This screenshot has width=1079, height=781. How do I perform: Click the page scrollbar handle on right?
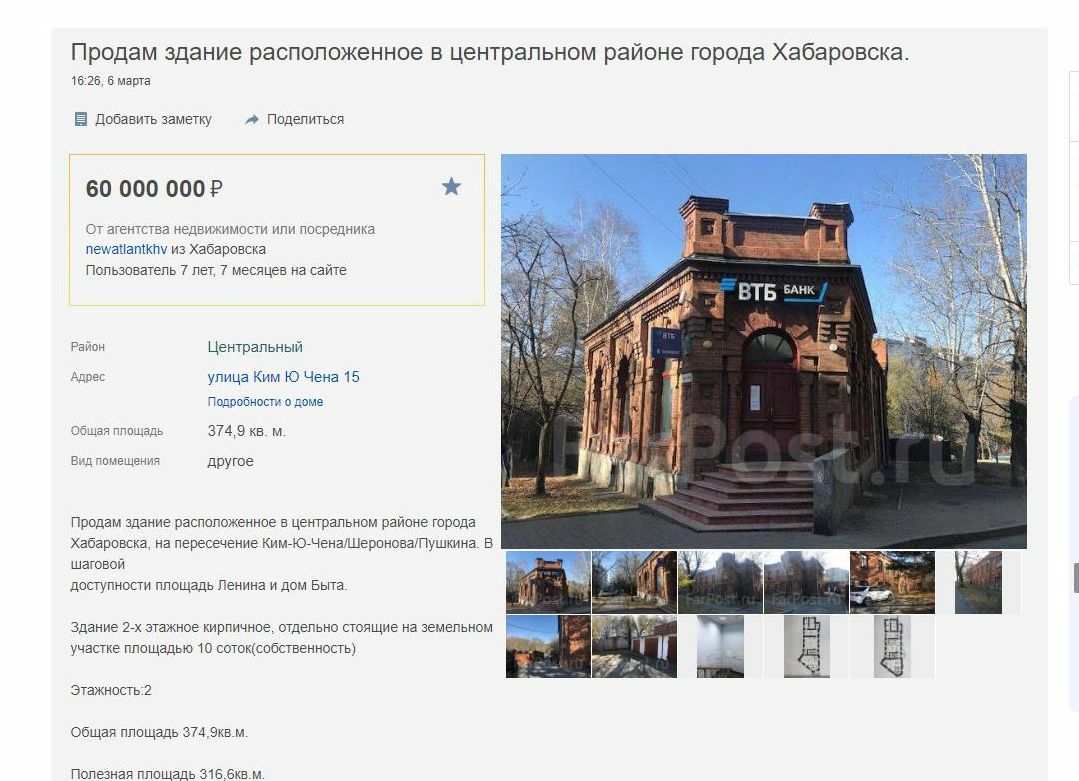coord(1076,577)
